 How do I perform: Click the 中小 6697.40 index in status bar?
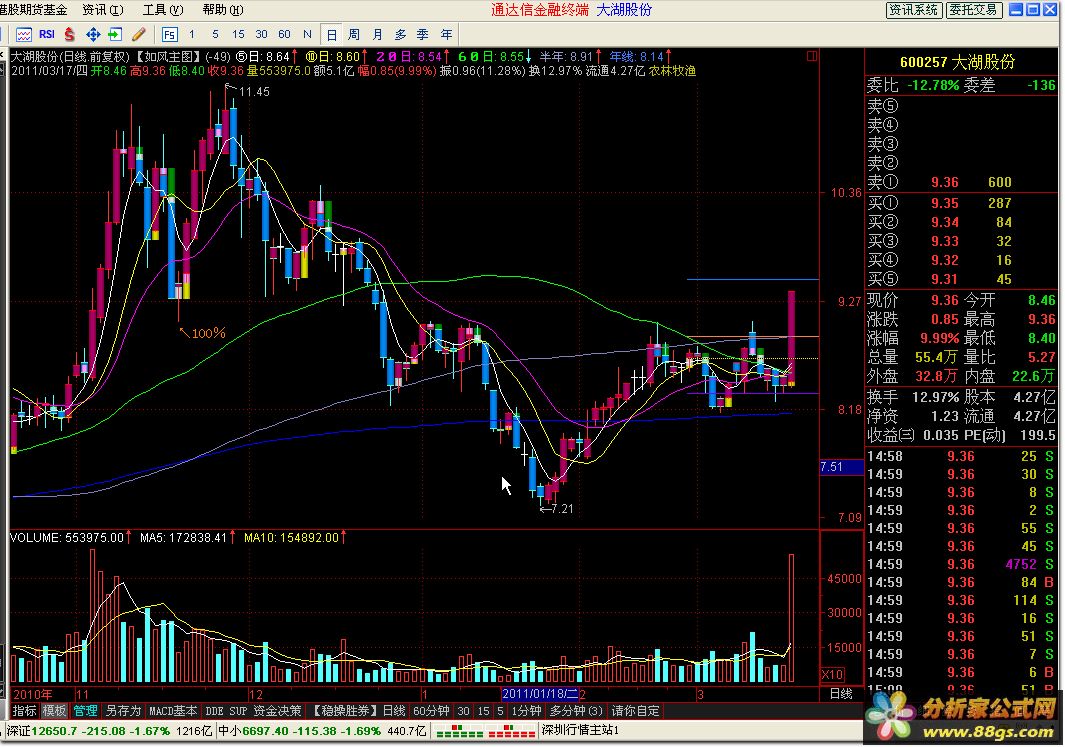tap(323, 731)
